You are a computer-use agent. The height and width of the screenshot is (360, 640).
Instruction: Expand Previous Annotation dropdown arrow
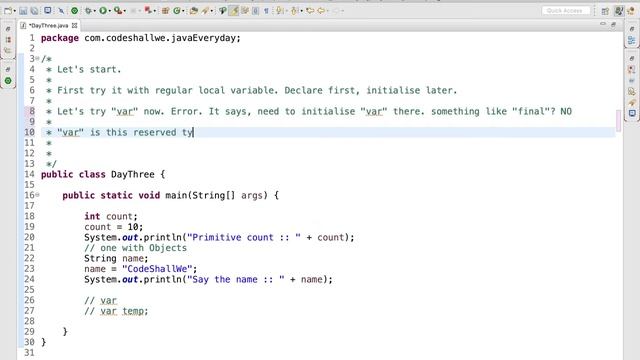click(x=301, y=11)
